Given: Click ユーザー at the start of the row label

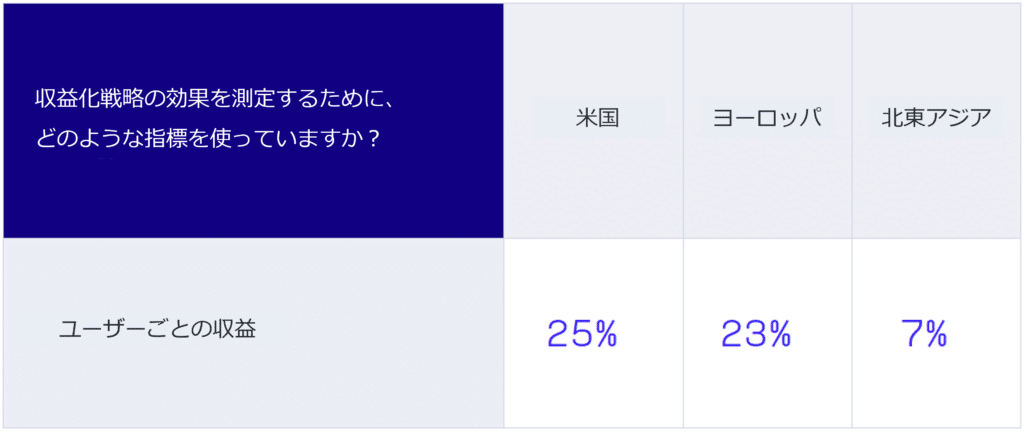Looking at the screenshot, I should [x=102, y=330].
